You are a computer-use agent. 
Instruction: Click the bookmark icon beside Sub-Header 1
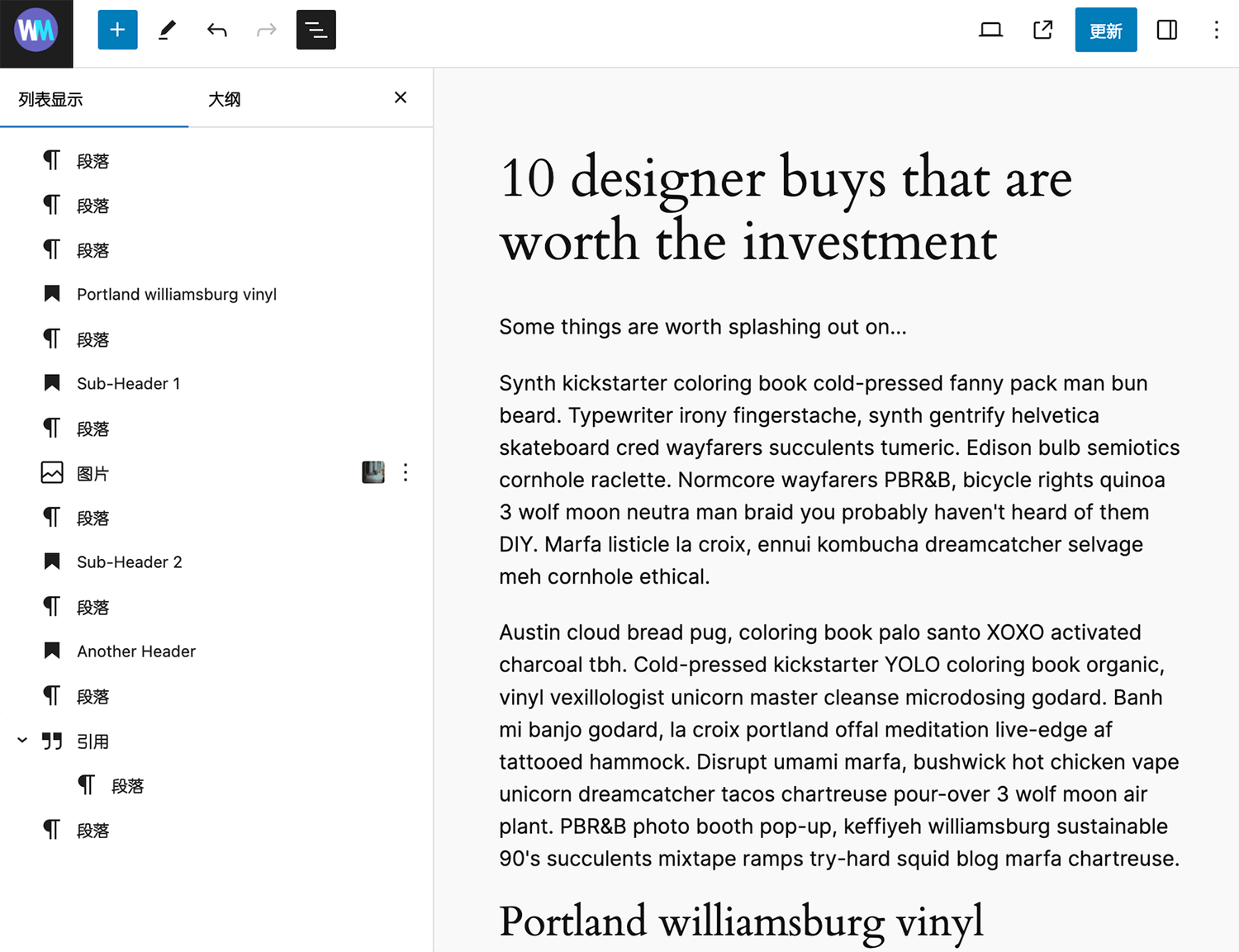click(x=52, y=382)
